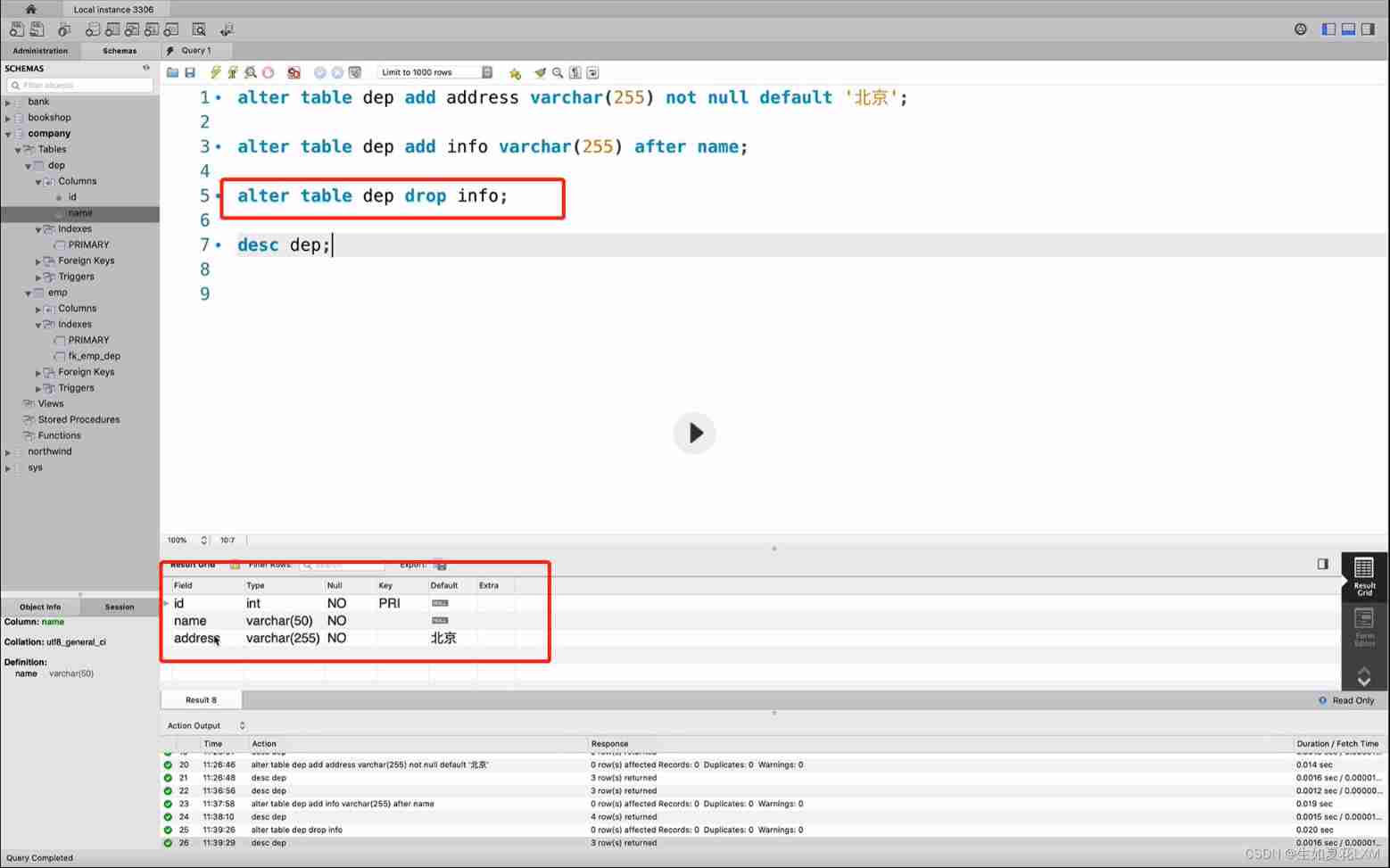Collapse the company schema
Screen dimensions: 1390x868
click(x=8, y=135)
